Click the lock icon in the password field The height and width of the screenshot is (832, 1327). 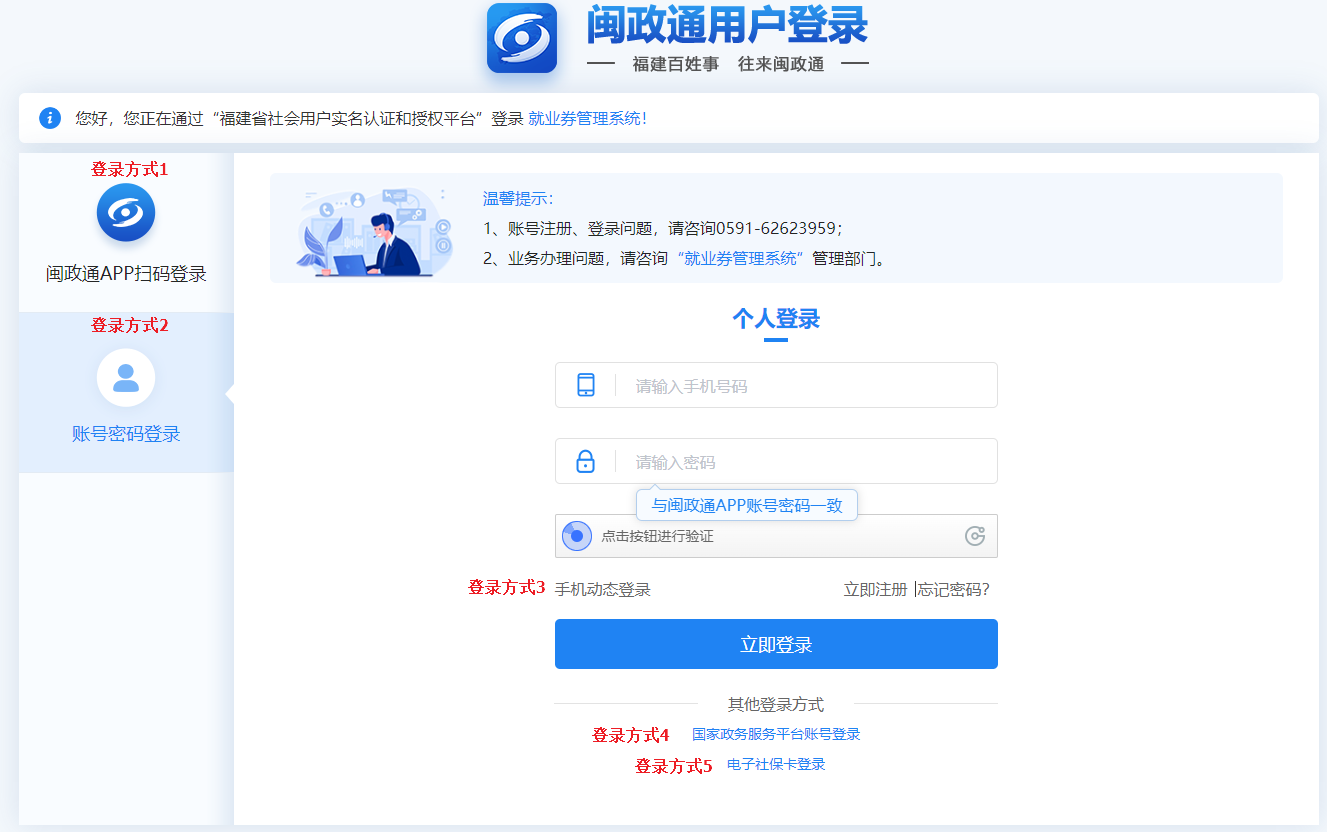click(586, 461)
